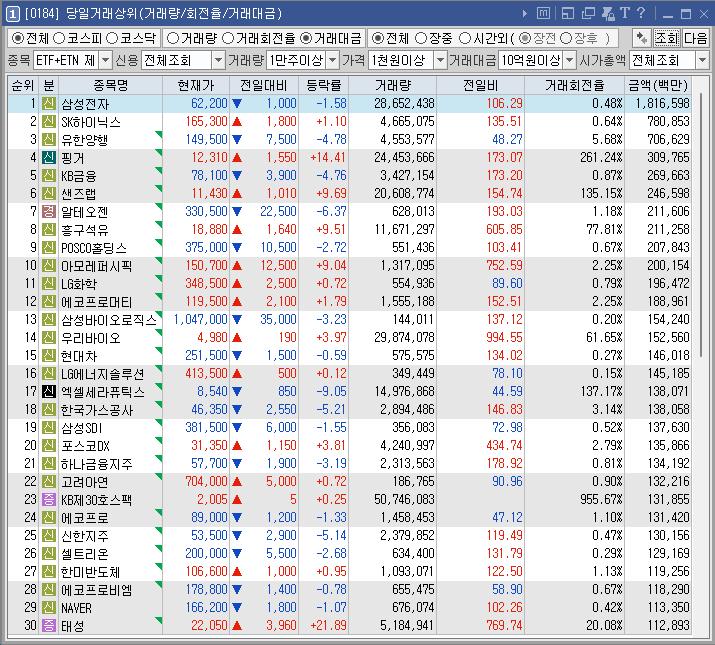Open the SK하이닉스 stock name
715x645 pixels.
click(91, 122)
